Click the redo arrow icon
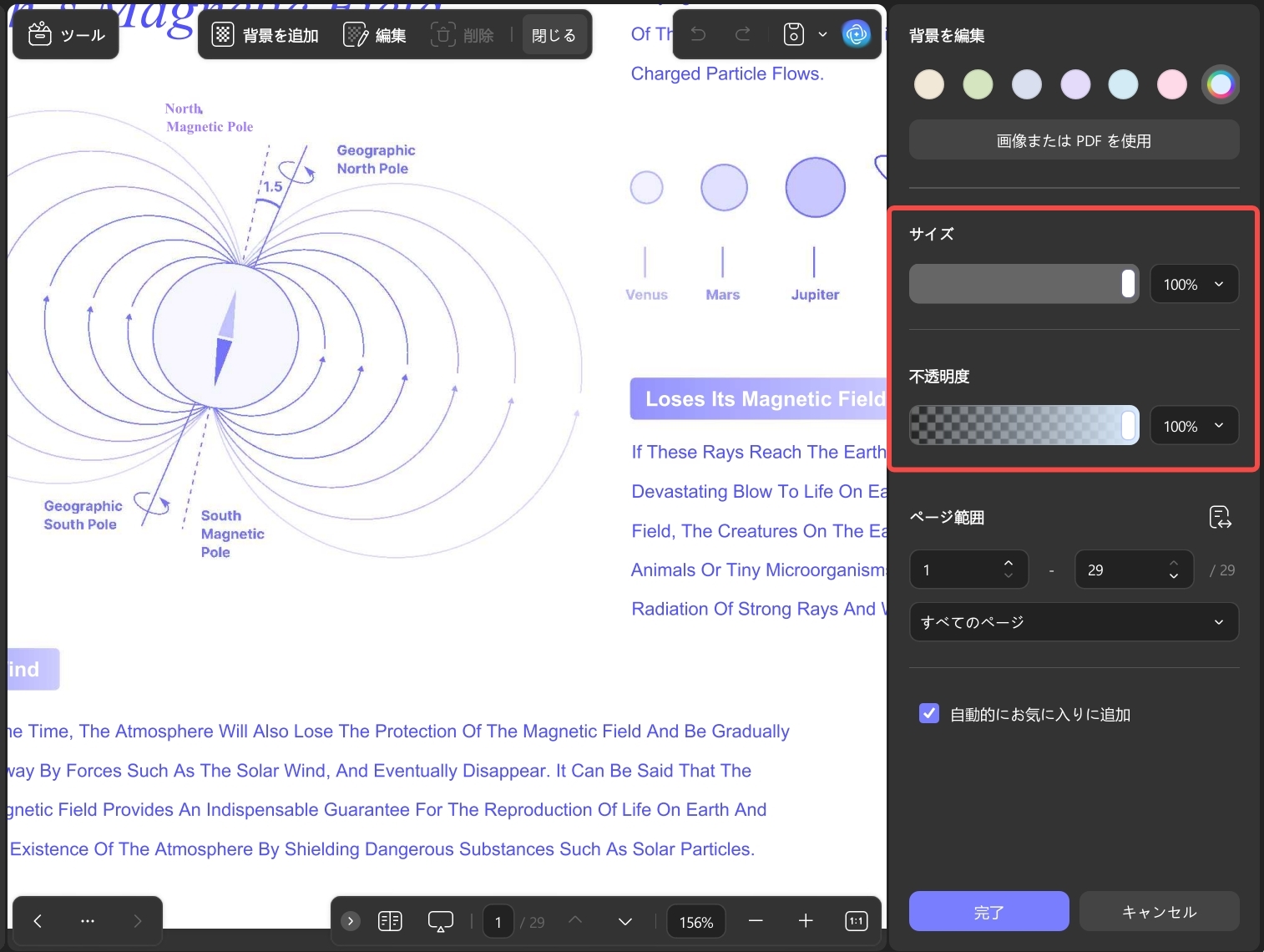This screenshot has height=952, width=1264. point(742,34)
